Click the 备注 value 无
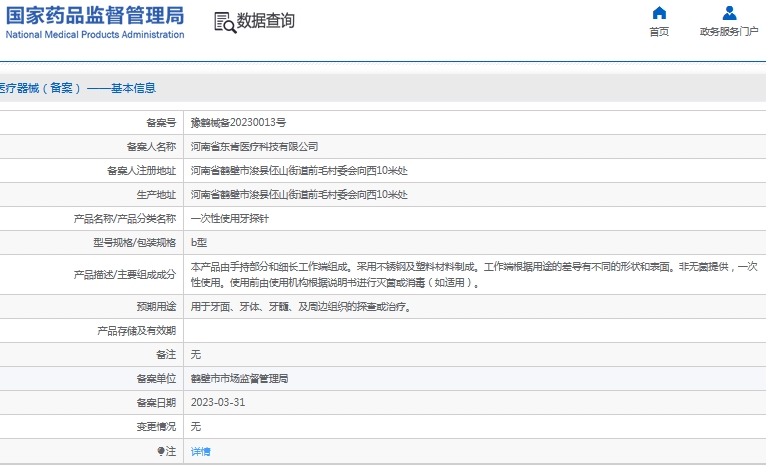The image size is (766, 470). (x=195, y=354)
